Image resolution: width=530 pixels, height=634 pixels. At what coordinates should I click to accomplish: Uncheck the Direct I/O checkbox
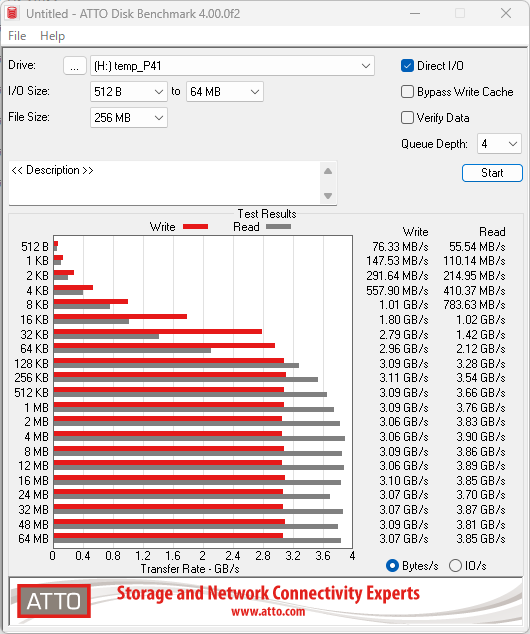point(407,66)
